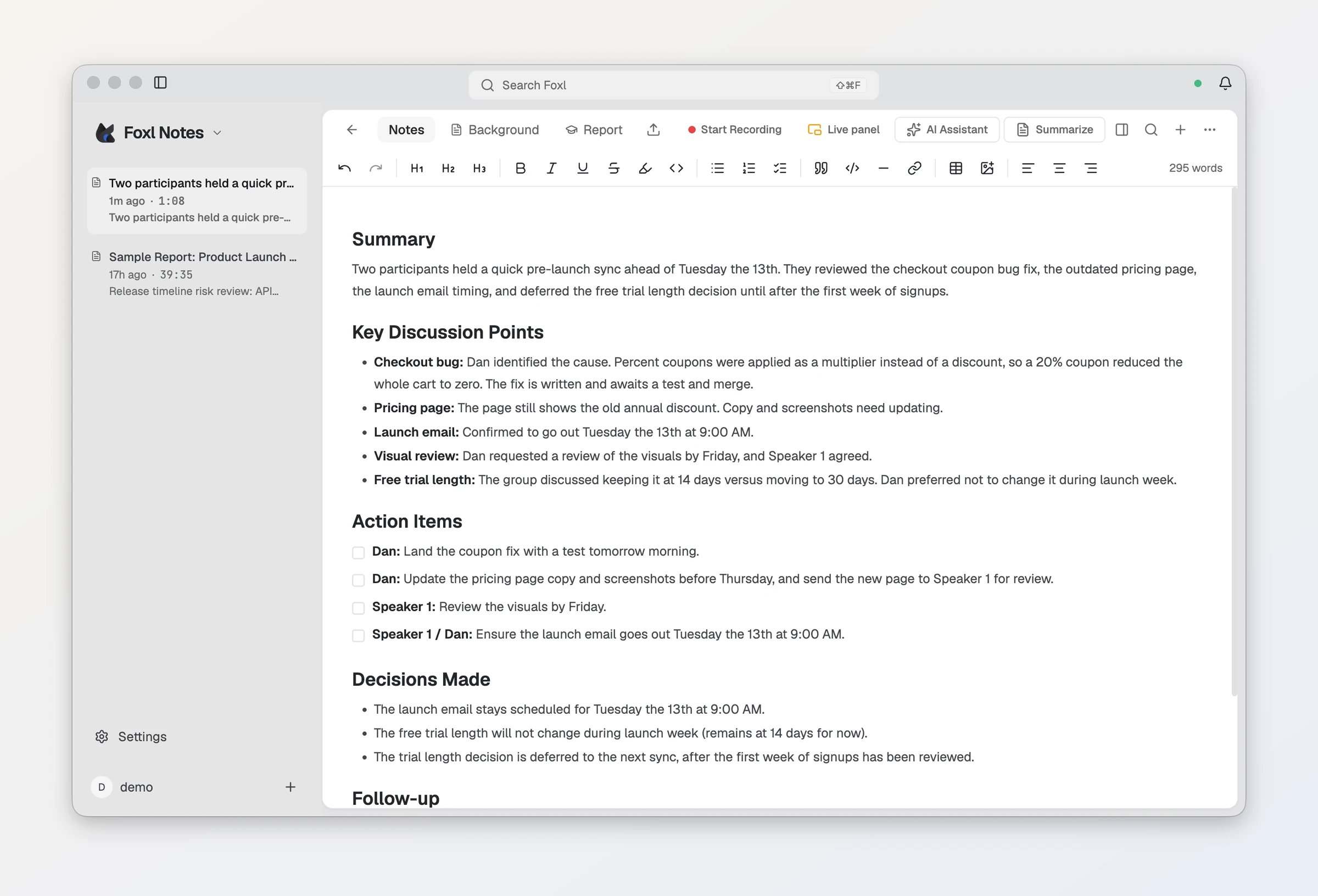Open the more options ellipsis menu
1318x896 pixels.
1210,130
